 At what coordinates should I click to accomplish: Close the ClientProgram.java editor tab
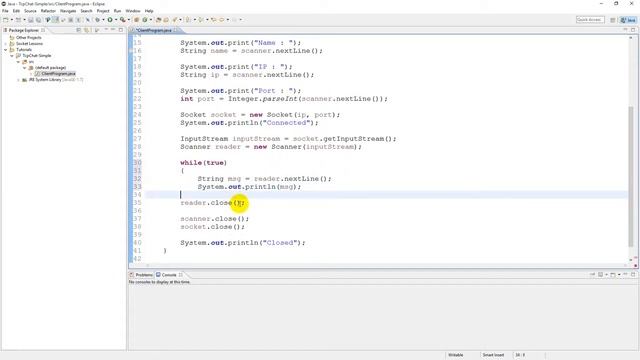tap(176, 30)
